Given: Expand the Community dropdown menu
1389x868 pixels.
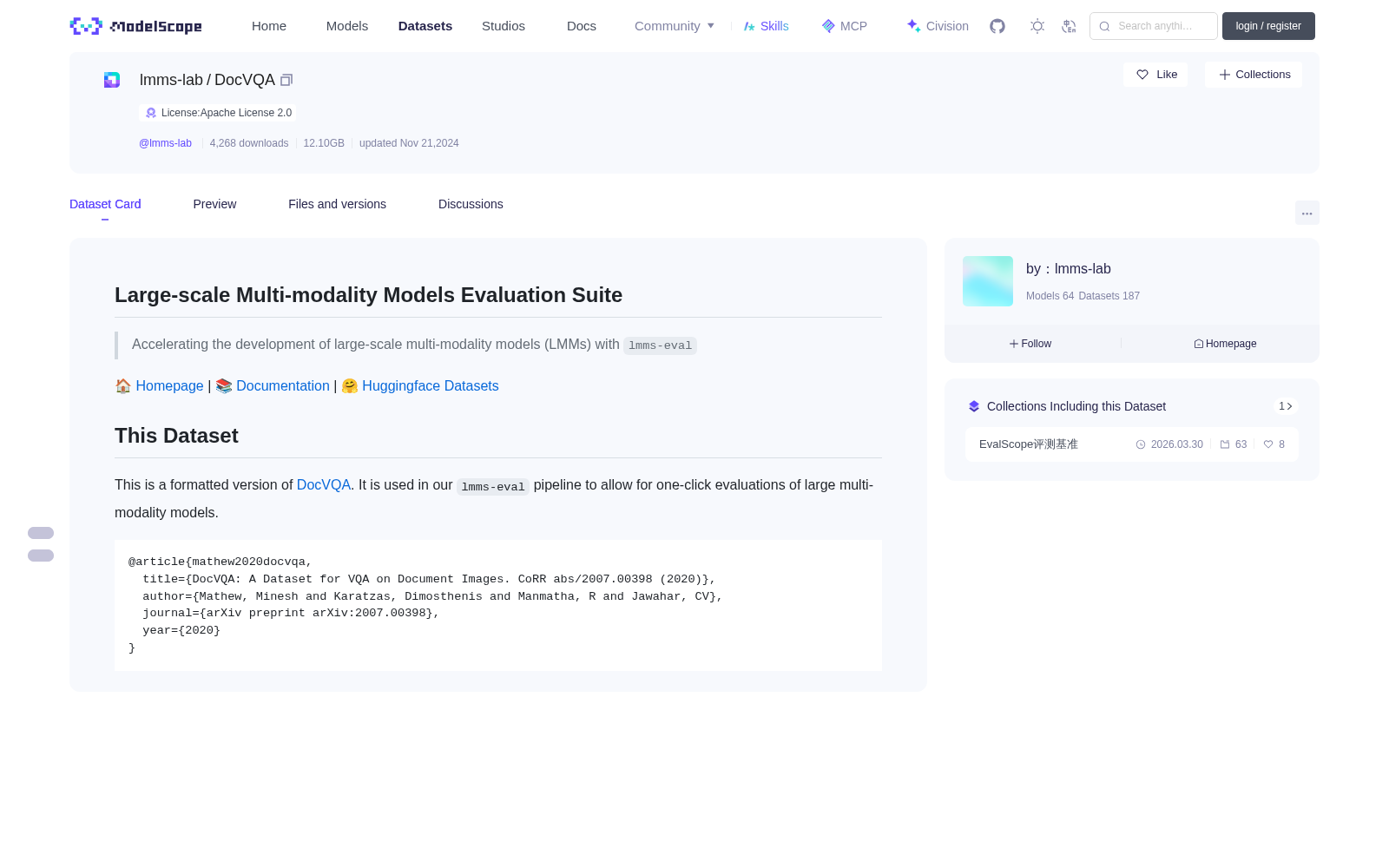Looking at the screenshot, I should pos(675,26).
